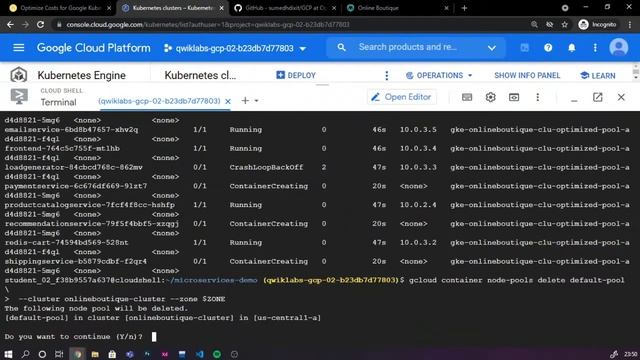The height and width of the screenshot is (360, 640).
Task: Open the header more-options menu
Action: tap(595, 48)
